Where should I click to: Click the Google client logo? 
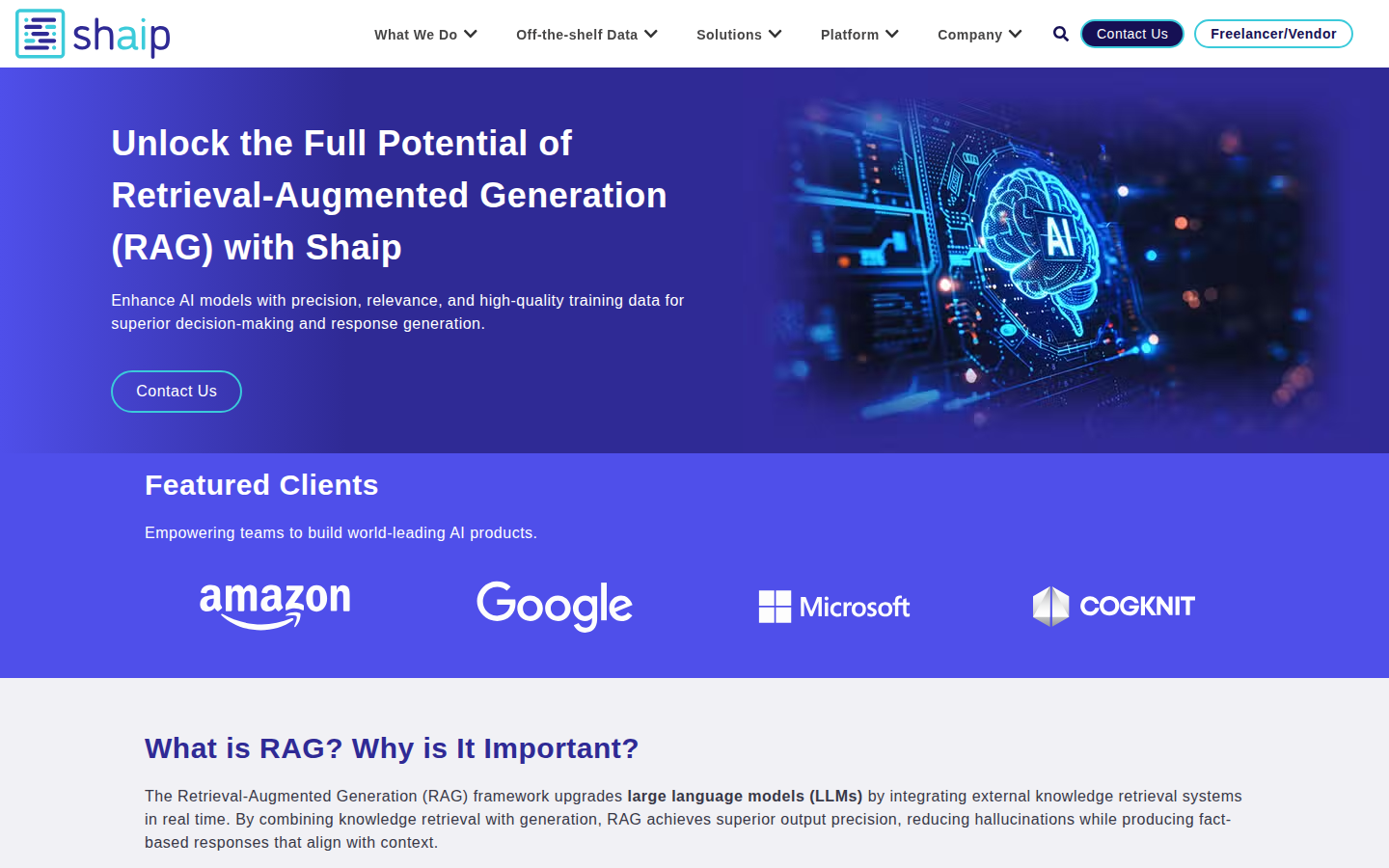coord(555,606)
